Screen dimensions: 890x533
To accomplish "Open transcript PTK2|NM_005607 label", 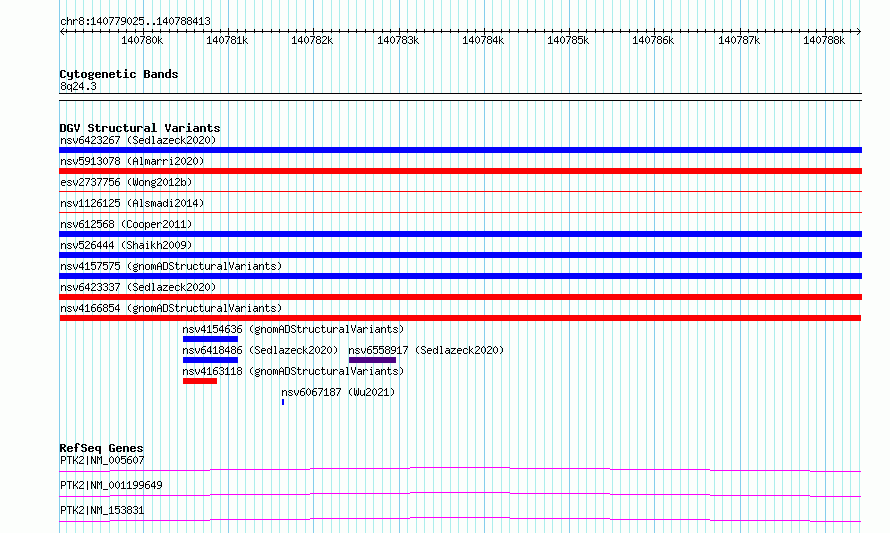I will click(x=102, y=460).
